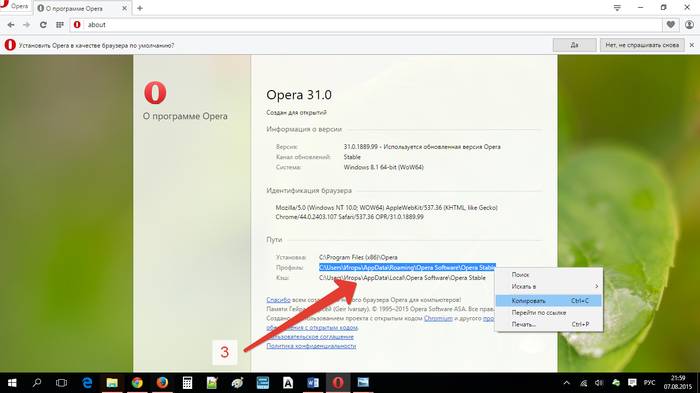Choose 'Печать...' in context menu

pos(549,324)
